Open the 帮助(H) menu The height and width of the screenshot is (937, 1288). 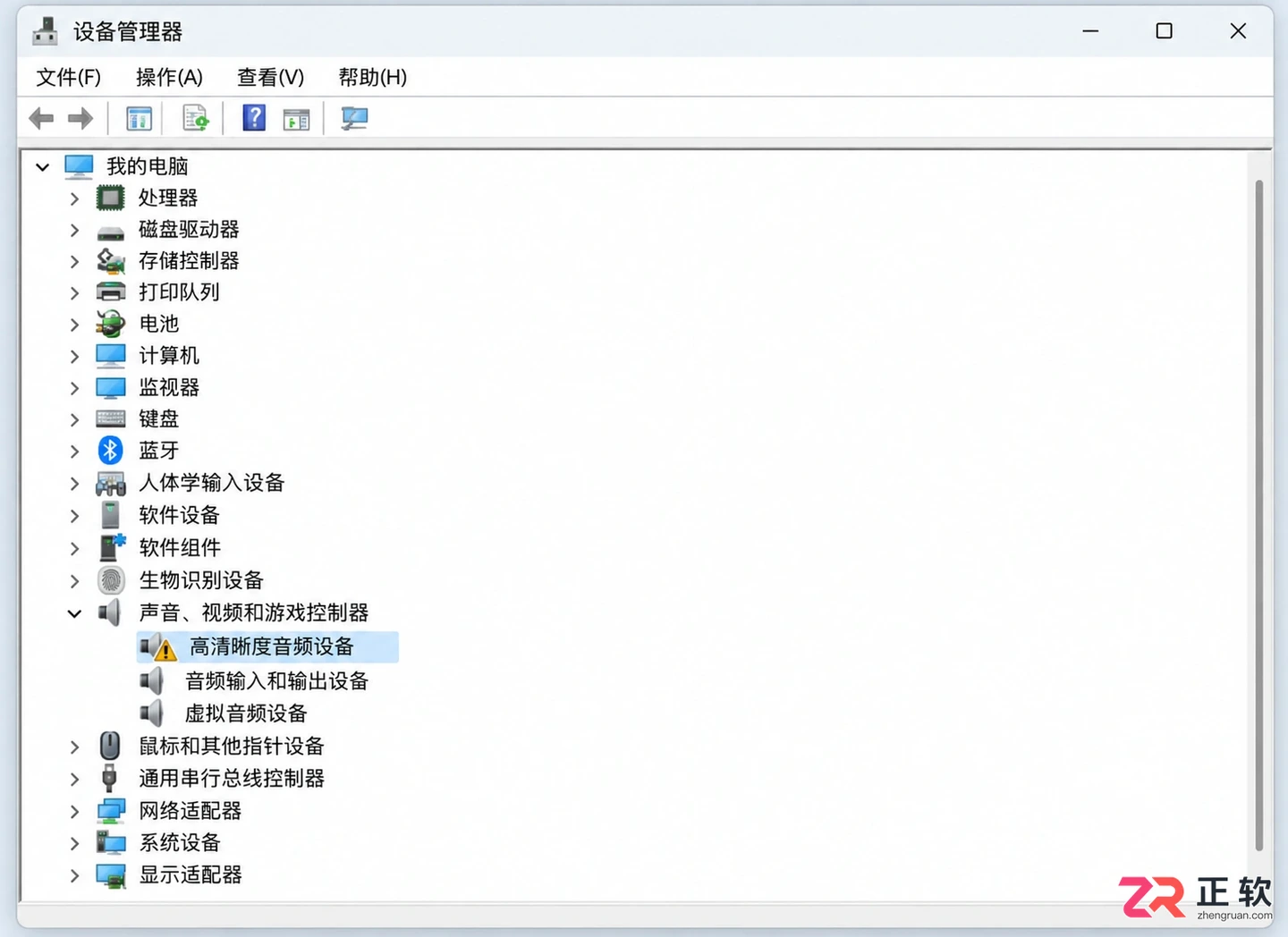tap(372, 78)
